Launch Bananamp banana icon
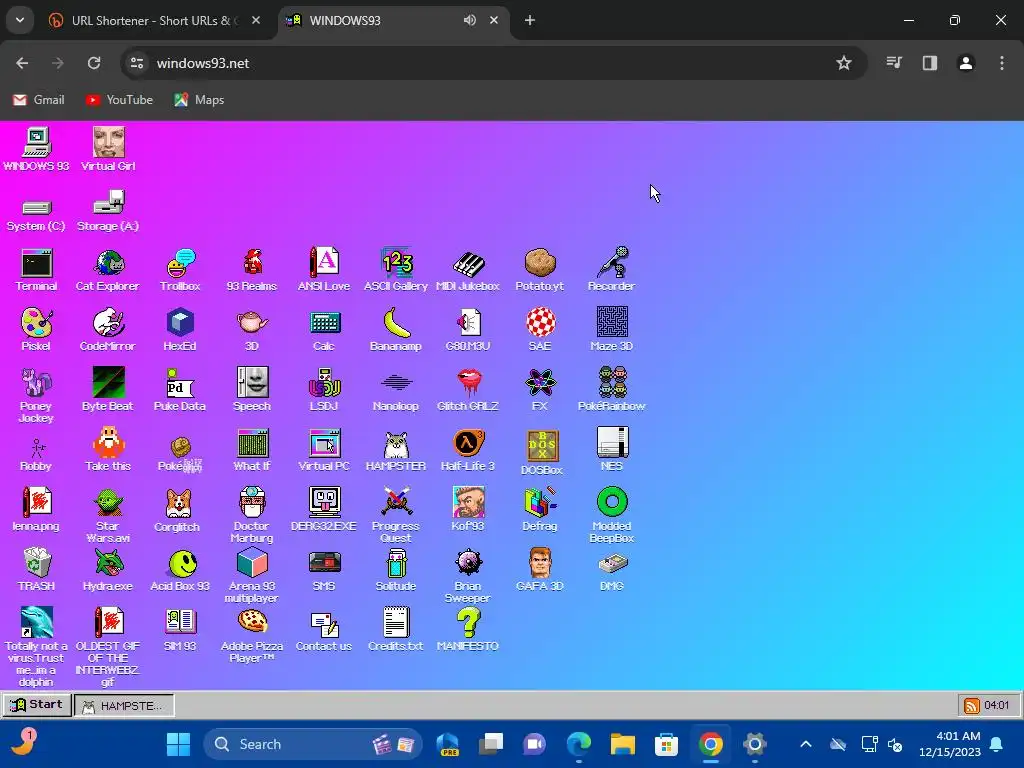The width and height of the screenshot is (1024, 768). [x=396, y=330]
